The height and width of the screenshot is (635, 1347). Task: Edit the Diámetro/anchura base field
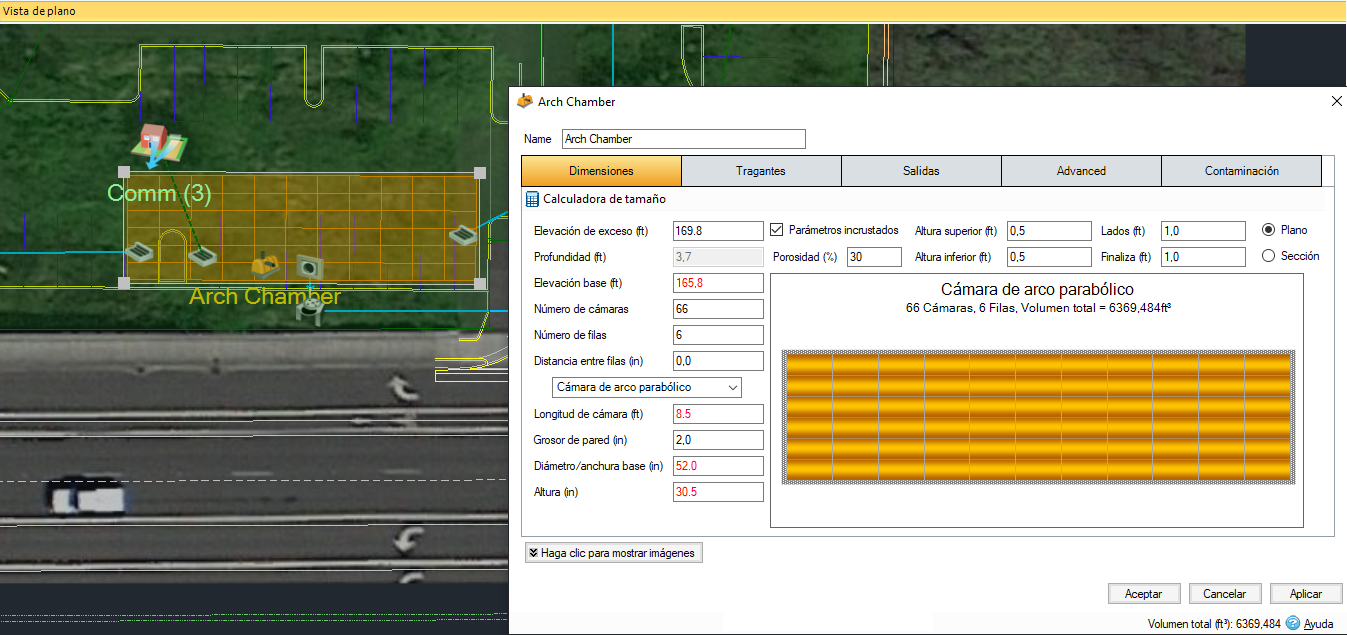(x=719, y=466)
